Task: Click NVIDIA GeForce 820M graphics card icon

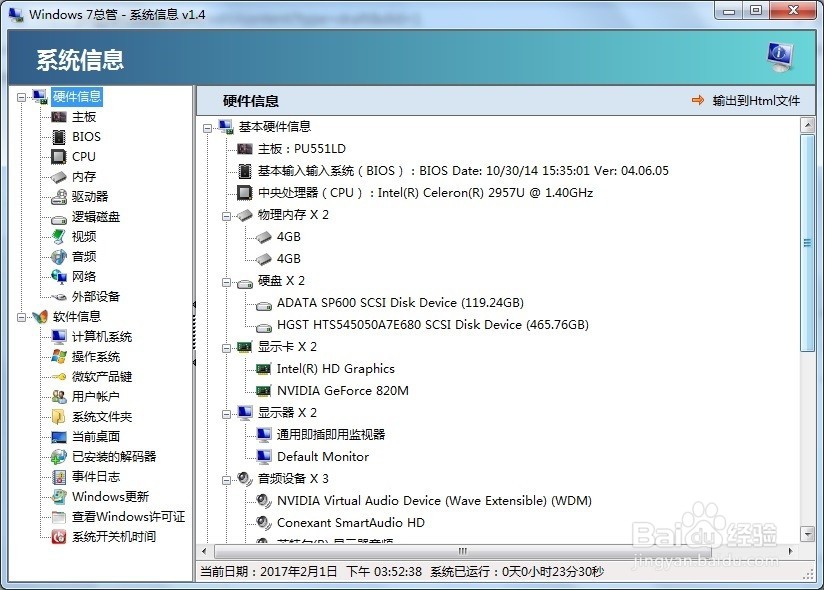Action: pyautogui.click(x=263, y=391)
